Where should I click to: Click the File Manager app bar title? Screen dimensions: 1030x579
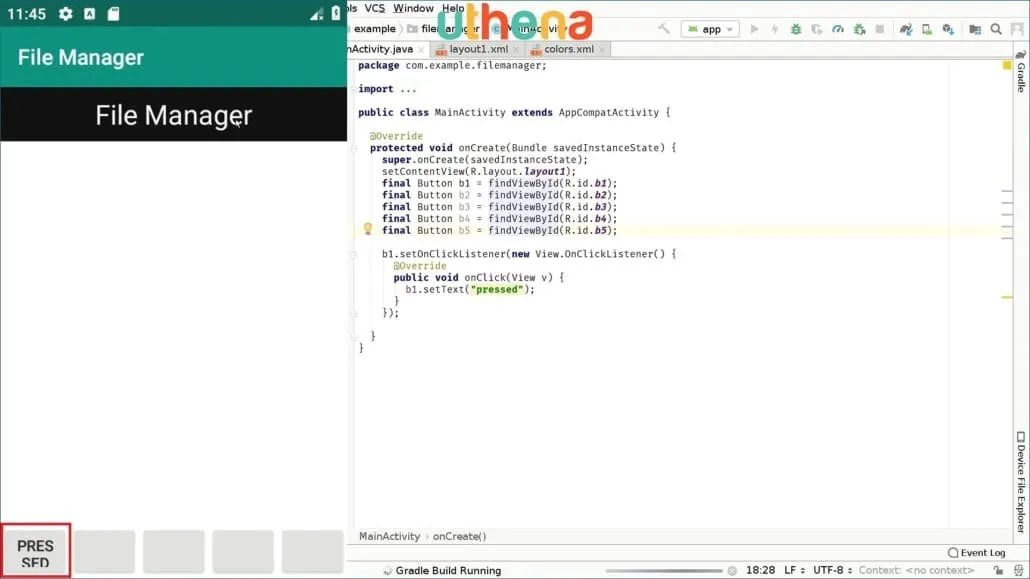click(x=81, y=57)
